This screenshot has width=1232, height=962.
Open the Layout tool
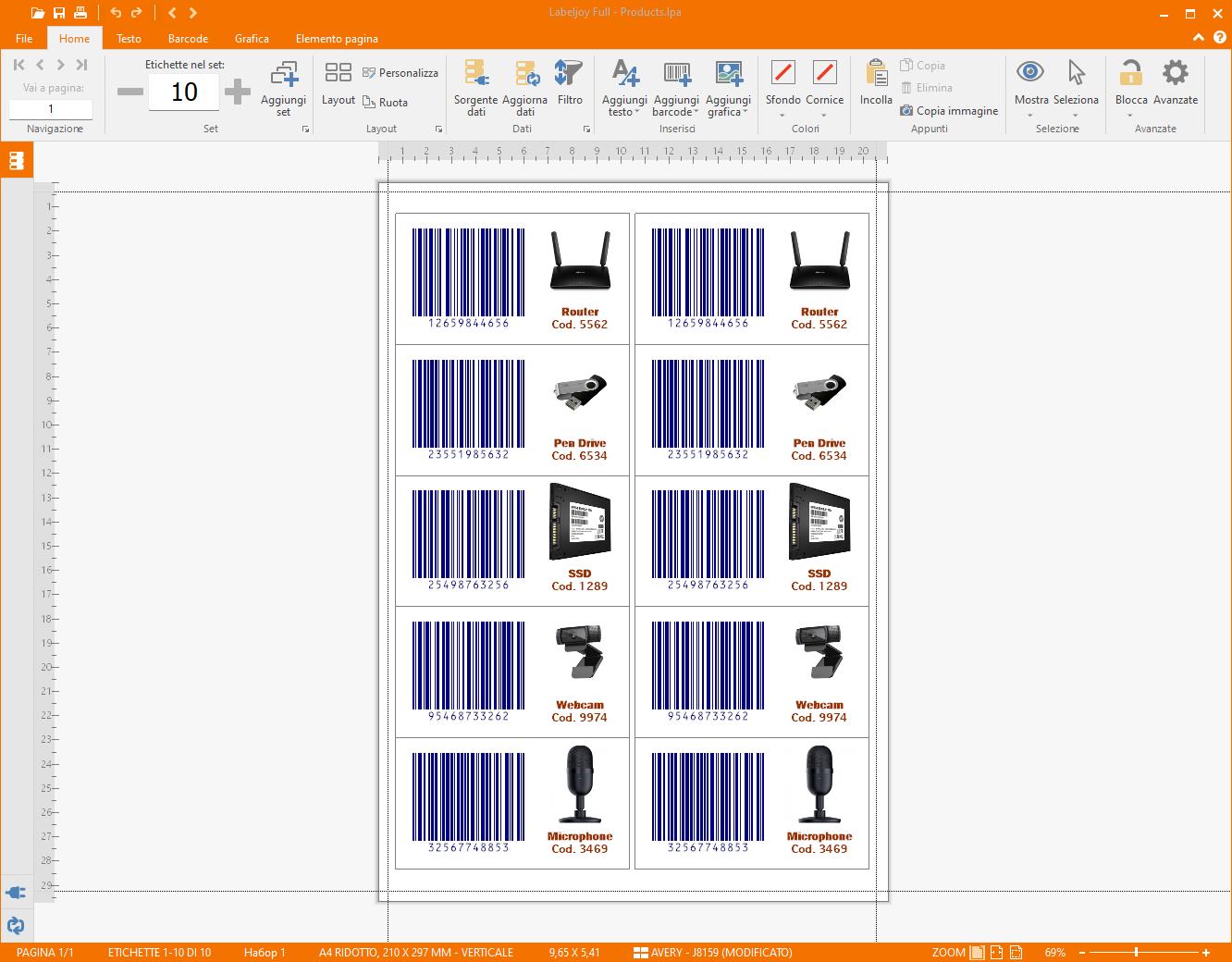(x=338, y=83)
